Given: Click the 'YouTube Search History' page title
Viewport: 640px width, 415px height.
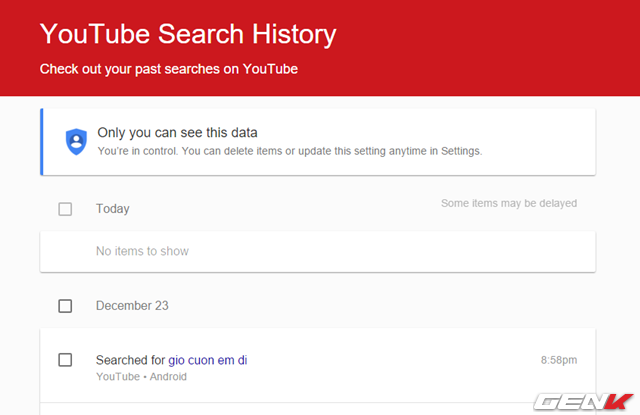Looking at the screenshot, I should 188,35.
